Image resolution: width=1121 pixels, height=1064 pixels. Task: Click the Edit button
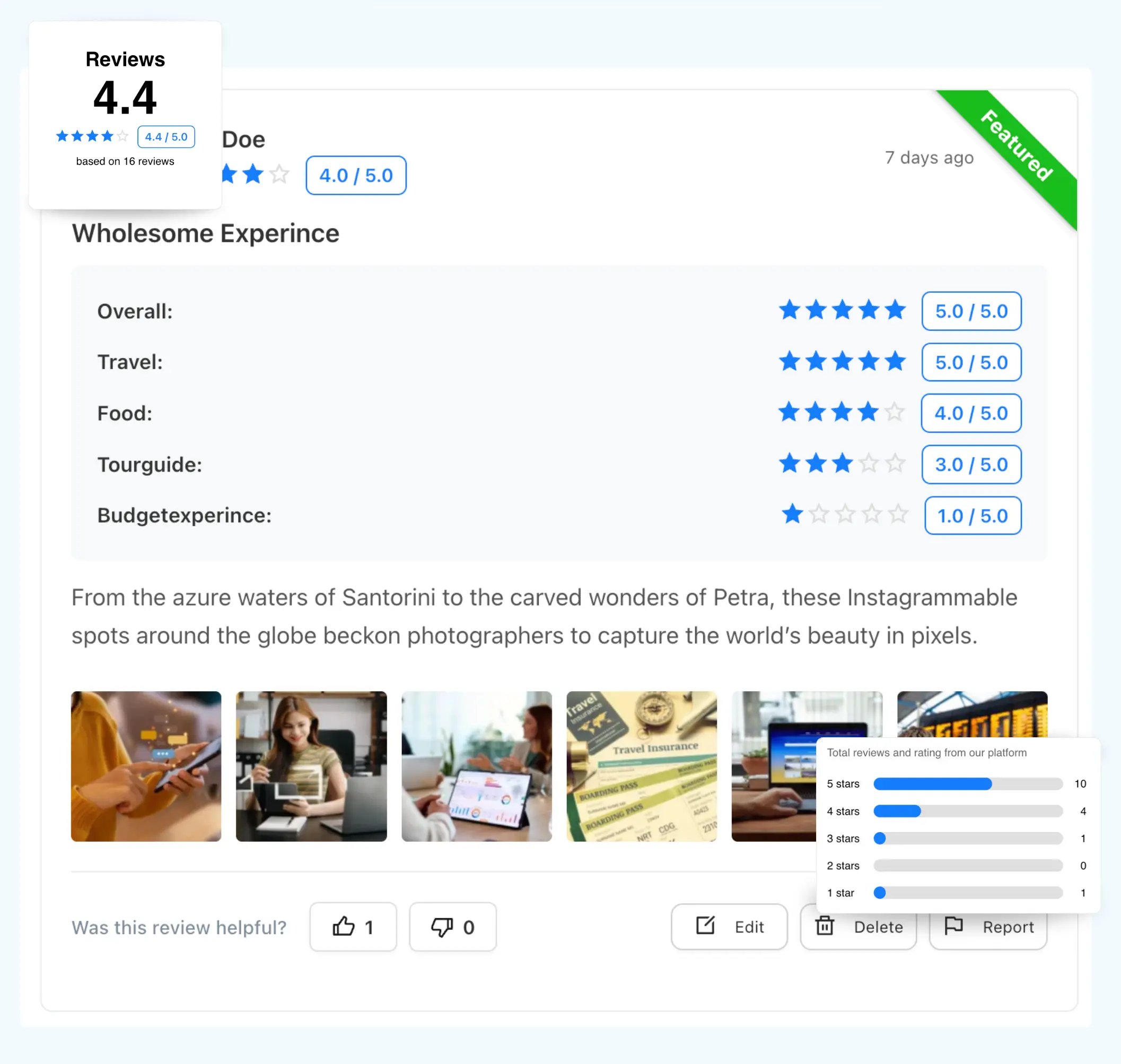729,927
